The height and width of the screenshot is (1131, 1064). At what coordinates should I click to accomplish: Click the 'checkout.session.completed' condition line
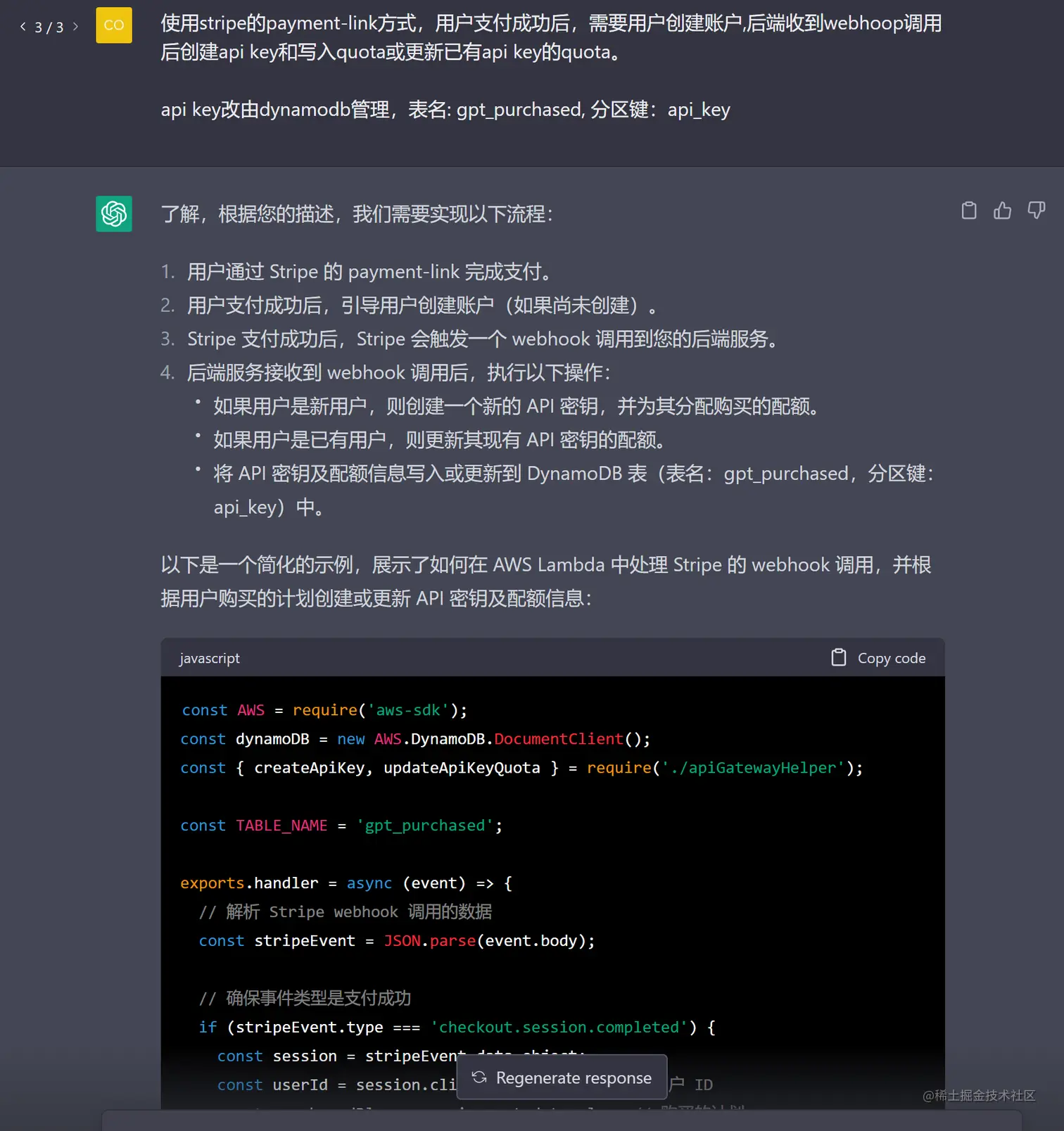pos(457,1027)
